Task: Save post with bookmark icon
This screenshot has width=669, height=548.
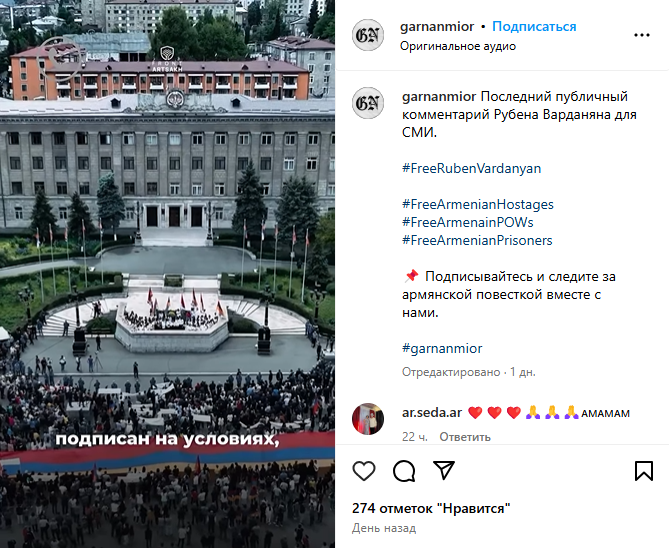Action: 643,471
